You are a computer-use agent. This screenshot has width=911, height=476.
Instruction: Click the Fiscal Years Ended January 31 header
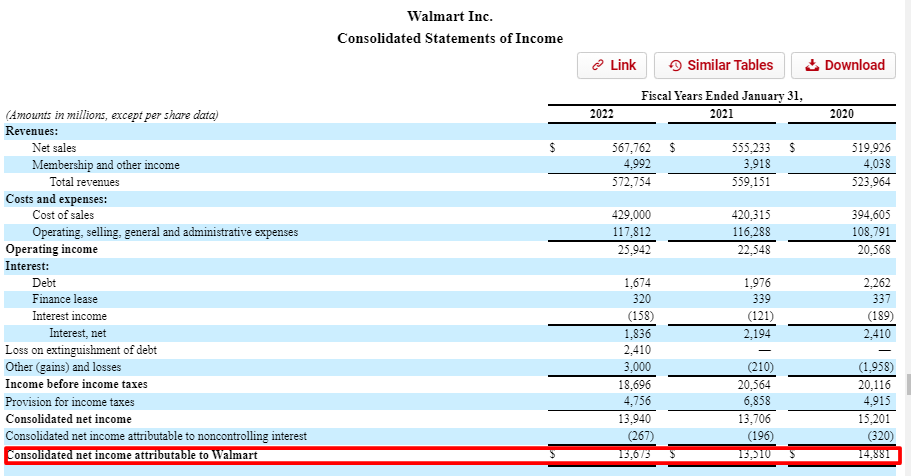(721, 96)
